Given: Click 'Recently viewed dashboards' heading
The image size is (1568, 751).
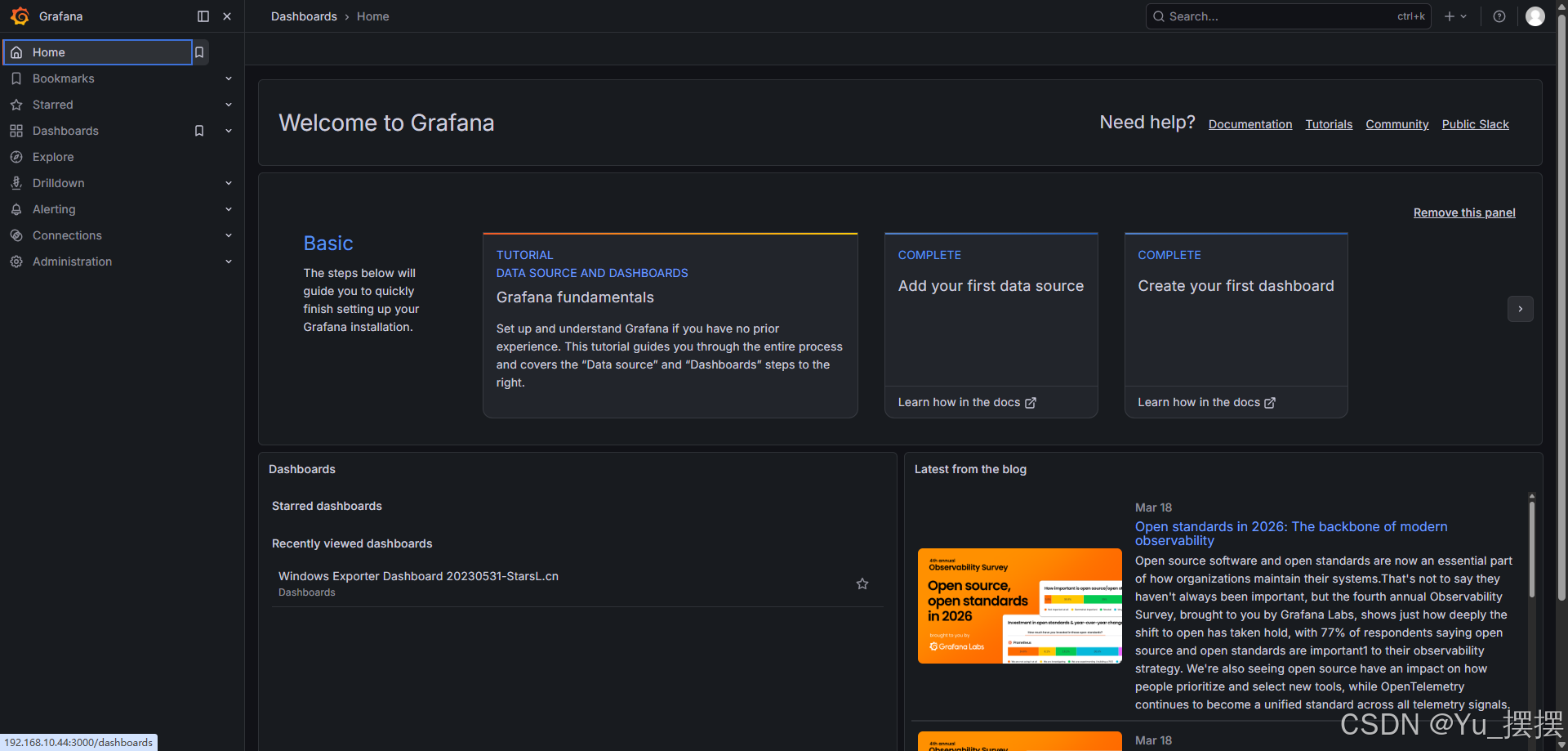Looking at the screenshot, I should 352,543.
